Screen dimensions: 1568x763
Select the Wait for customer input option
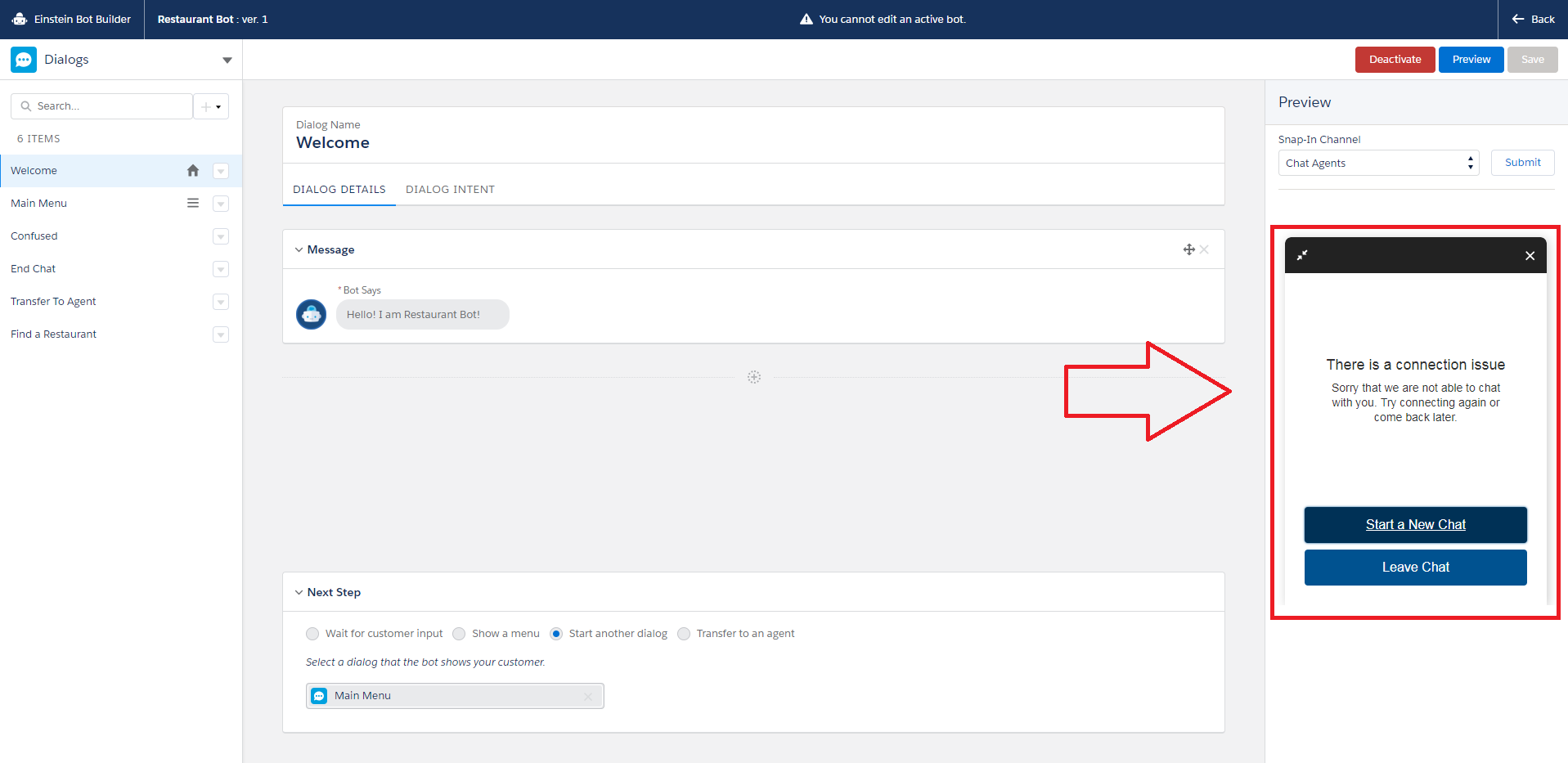pos(312,633)
